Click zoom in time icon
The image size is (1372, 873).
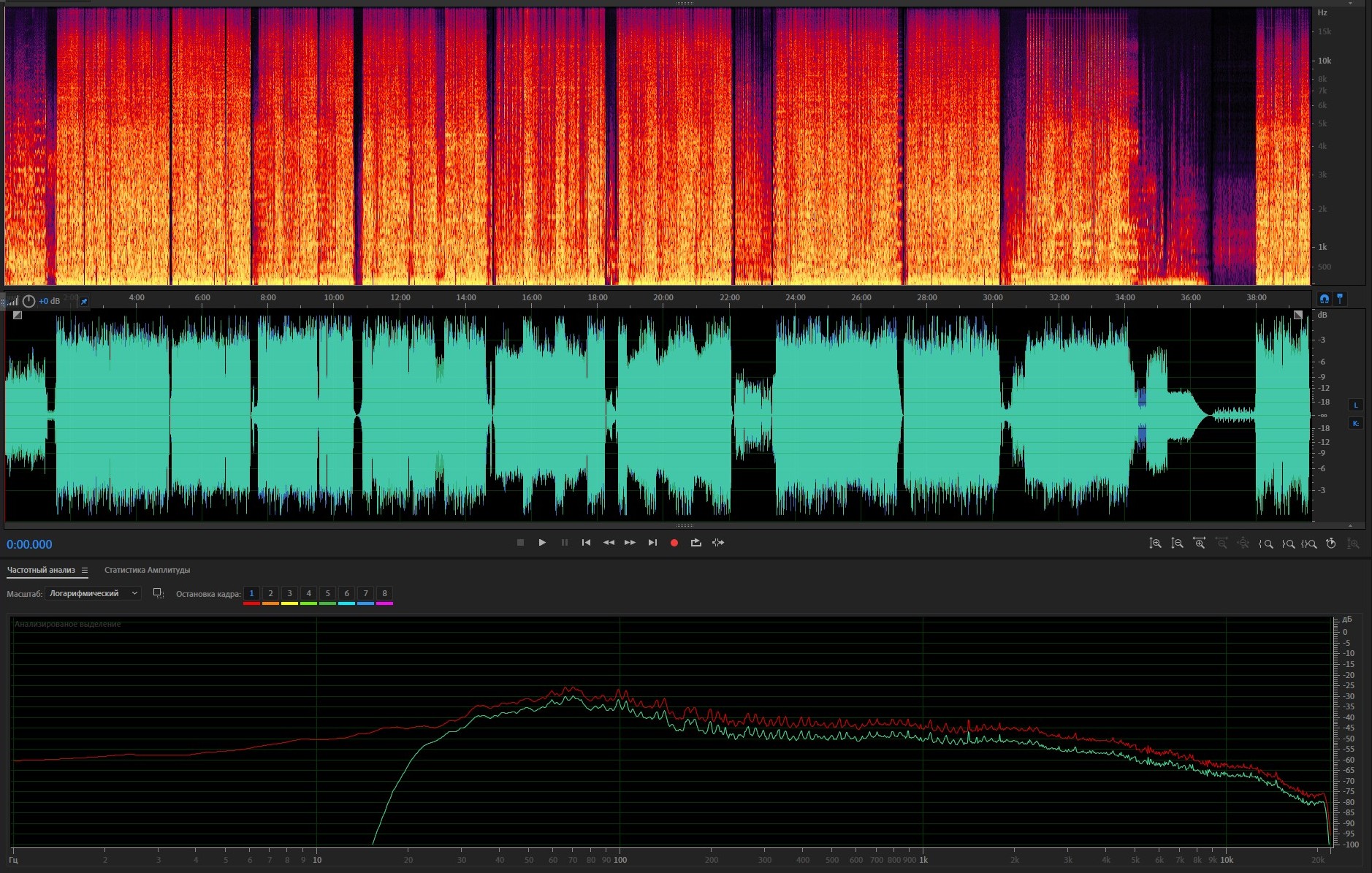[1199, 544]
